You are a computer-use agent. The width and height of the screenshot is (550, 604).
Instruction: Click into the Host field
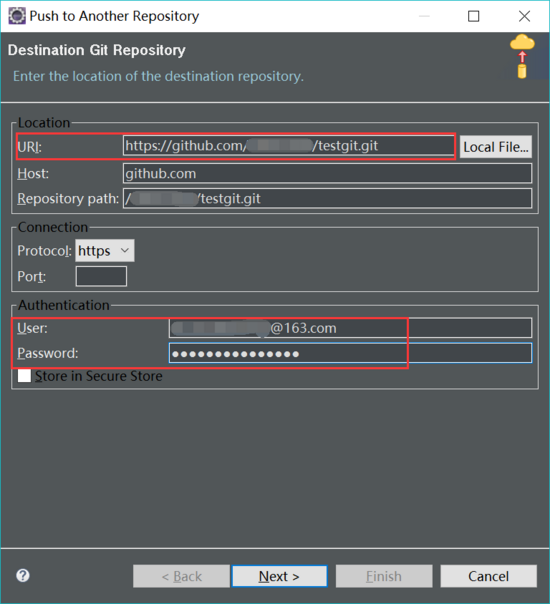(x=327, y=173)
